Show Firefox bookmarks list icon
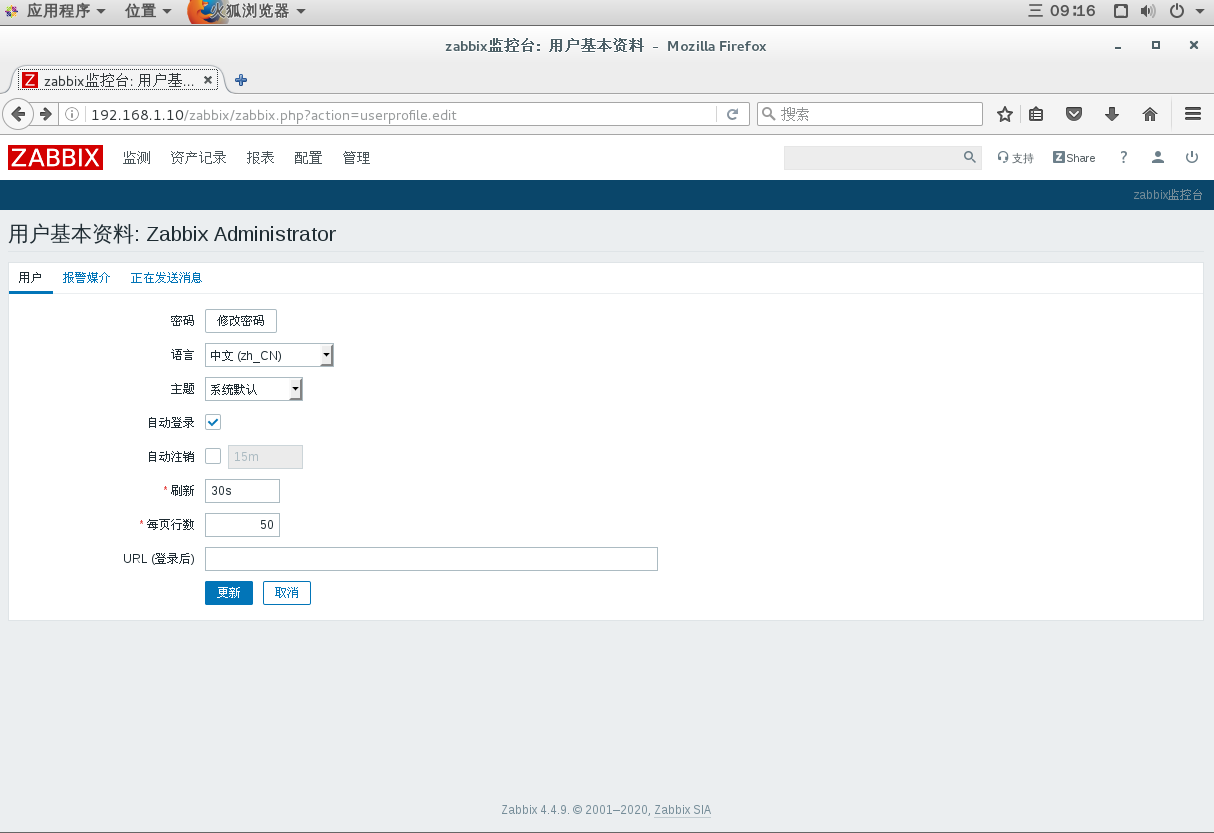The height and width of the screenshot is (833, 1214). pyautogui.click(x=1036, y=114)
